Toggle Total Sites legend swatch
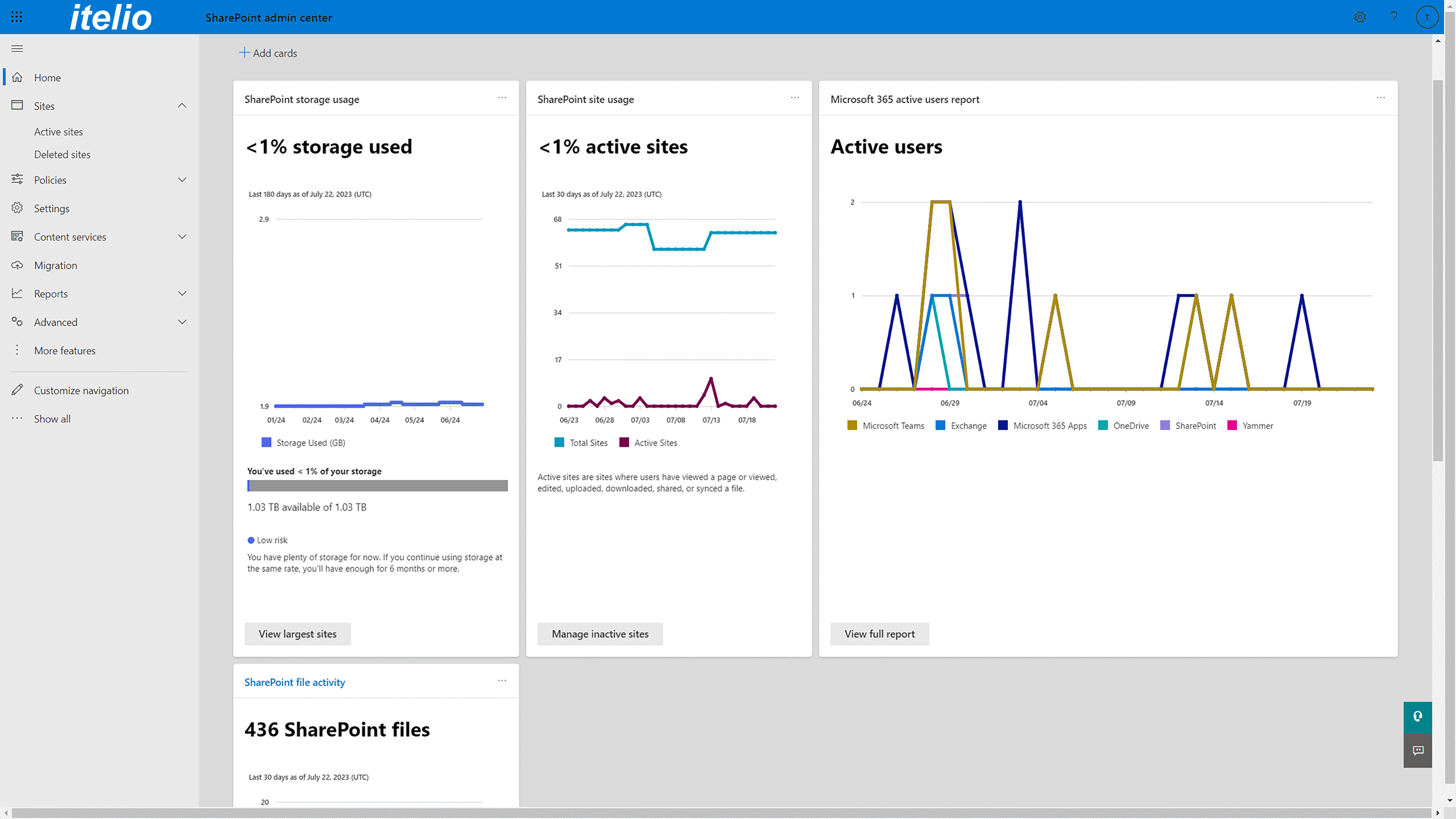 click(560, 442)
